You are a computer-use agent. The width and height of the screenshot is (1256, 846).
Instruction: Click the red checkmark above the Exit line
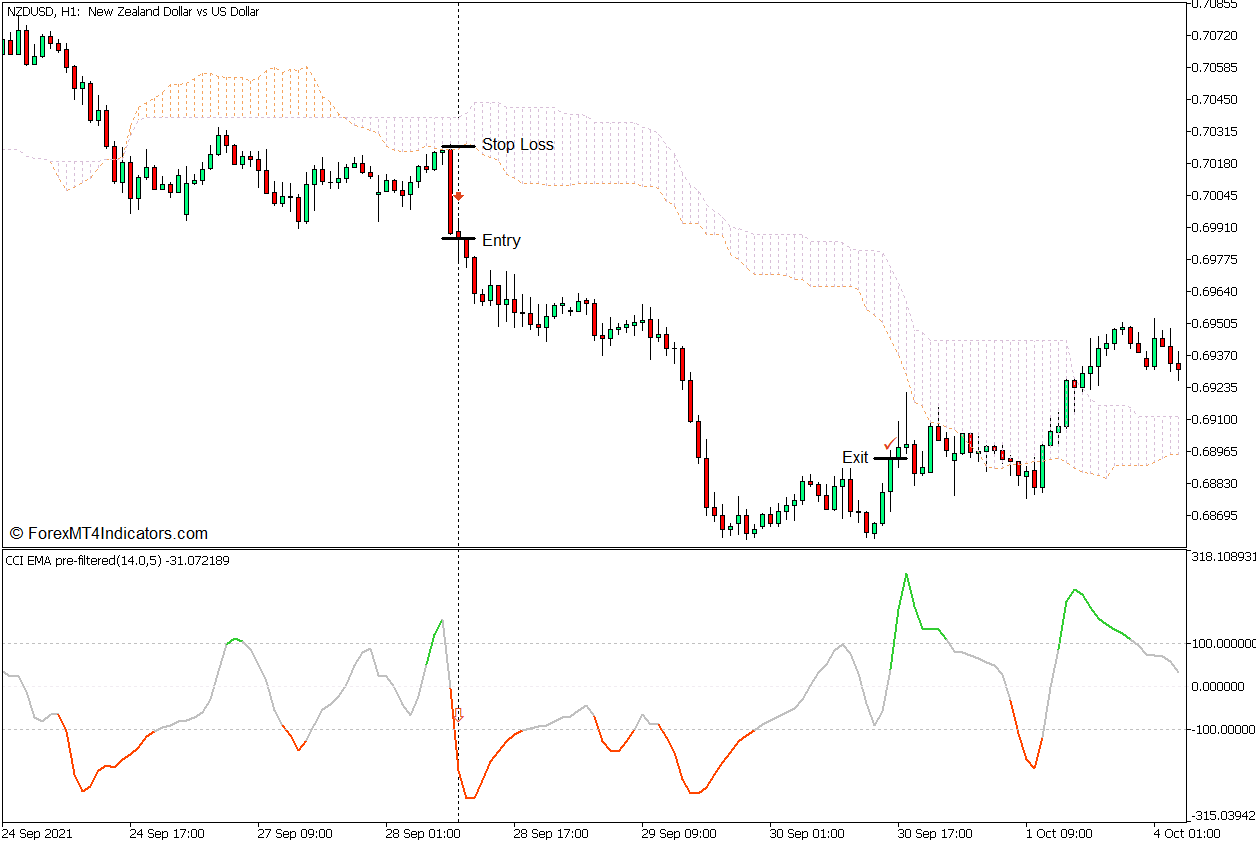[889, 444]
